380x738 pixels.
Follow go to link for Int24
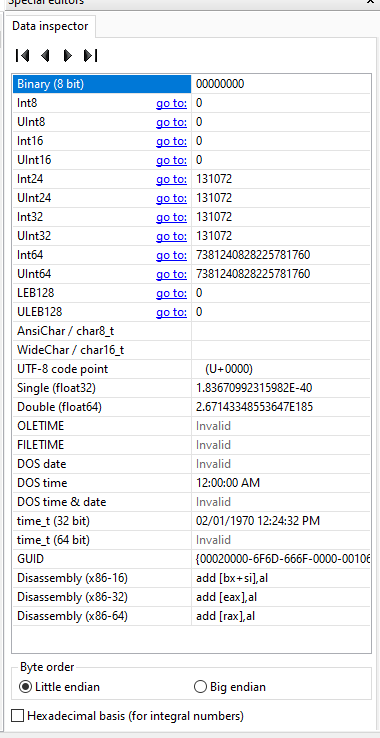tap(171, 179)
